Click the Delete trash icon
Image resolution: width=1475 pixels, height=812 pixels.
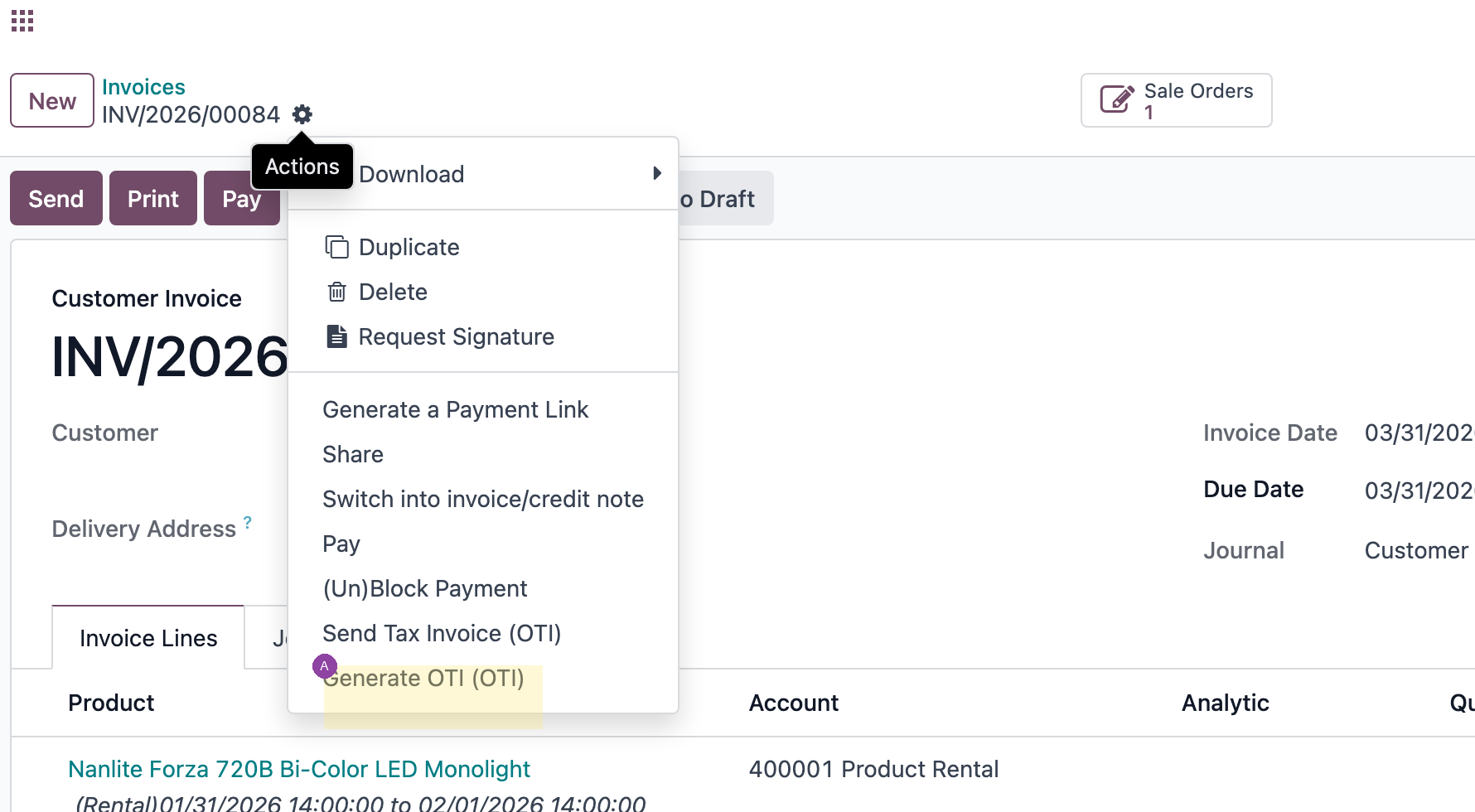(336, 292)
